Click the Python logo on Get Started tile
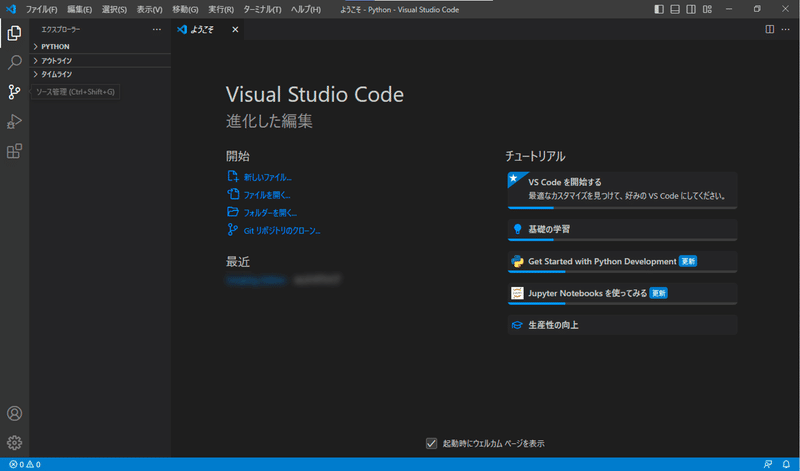This screenshot has height=471, width=800. click(x=517, y=261)
